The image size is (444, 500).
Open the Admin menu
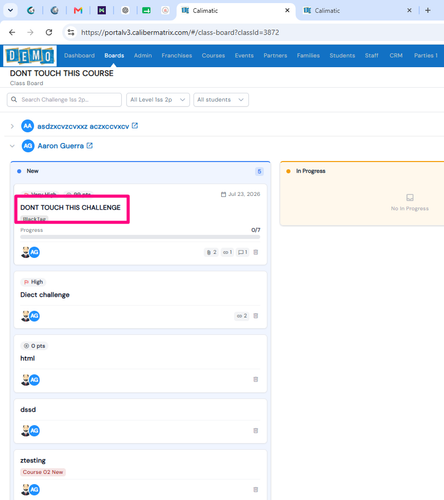click(143, 55)
